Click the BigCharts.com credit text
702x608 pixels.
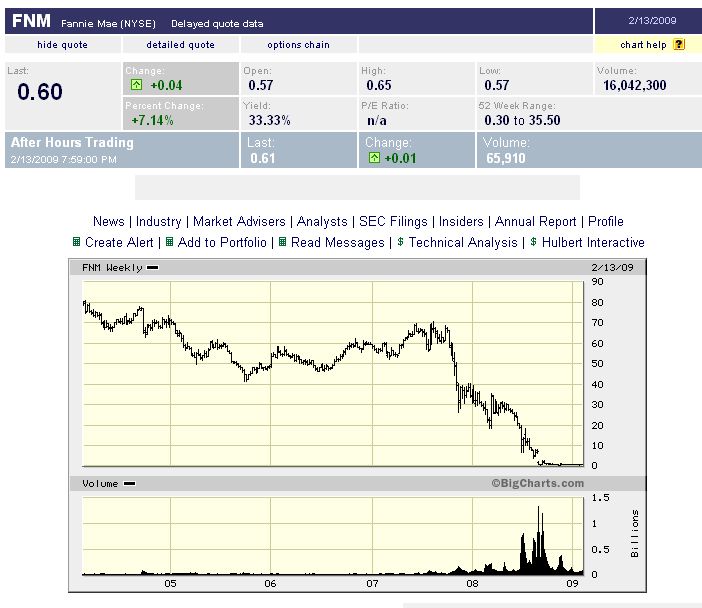tap(538, 483)
